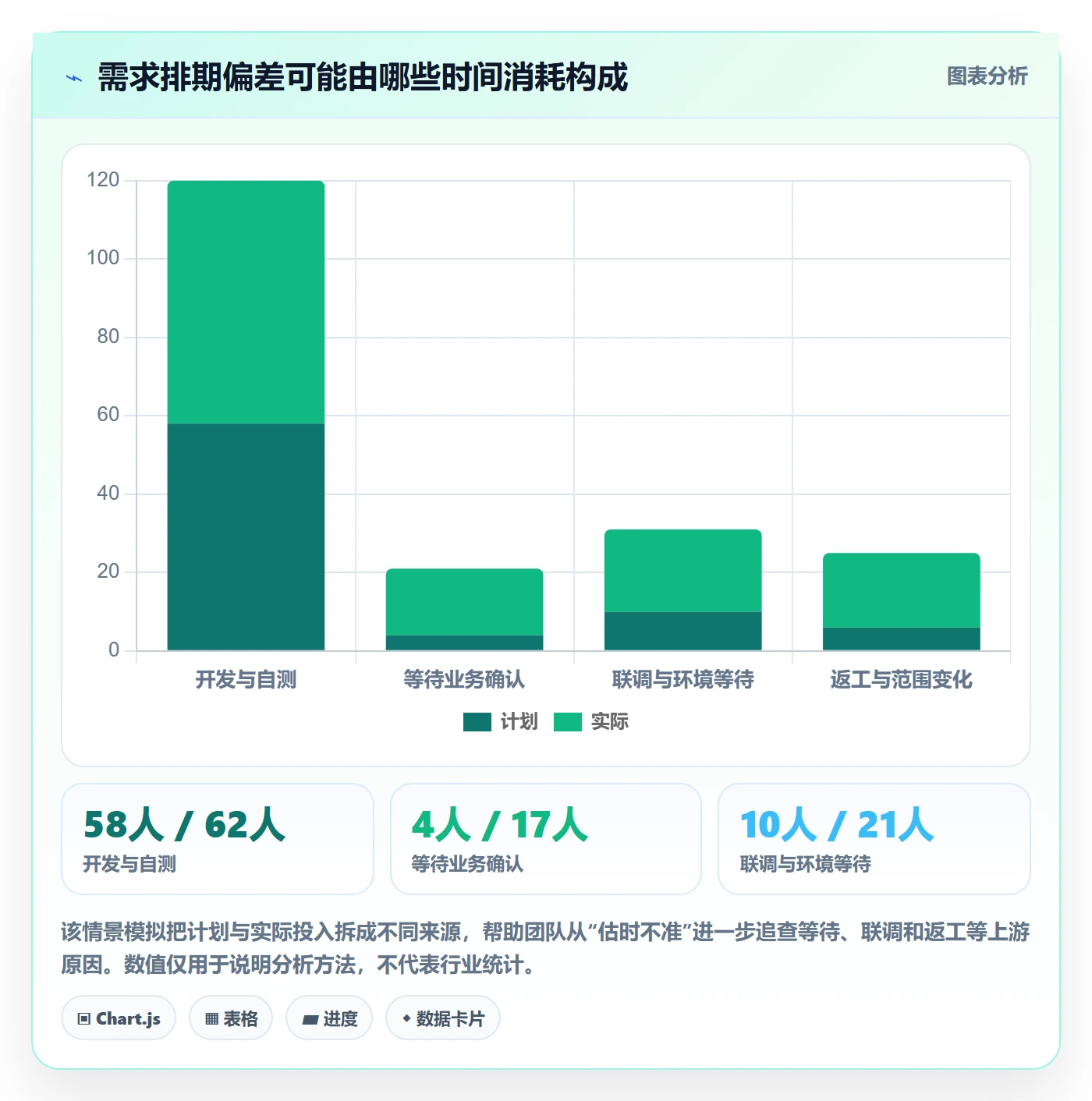Viewport: 1092px width, 1101px height.
Task: Click the 等待业务确认 caption under 4人 / 17人
Action: (467, 864)
